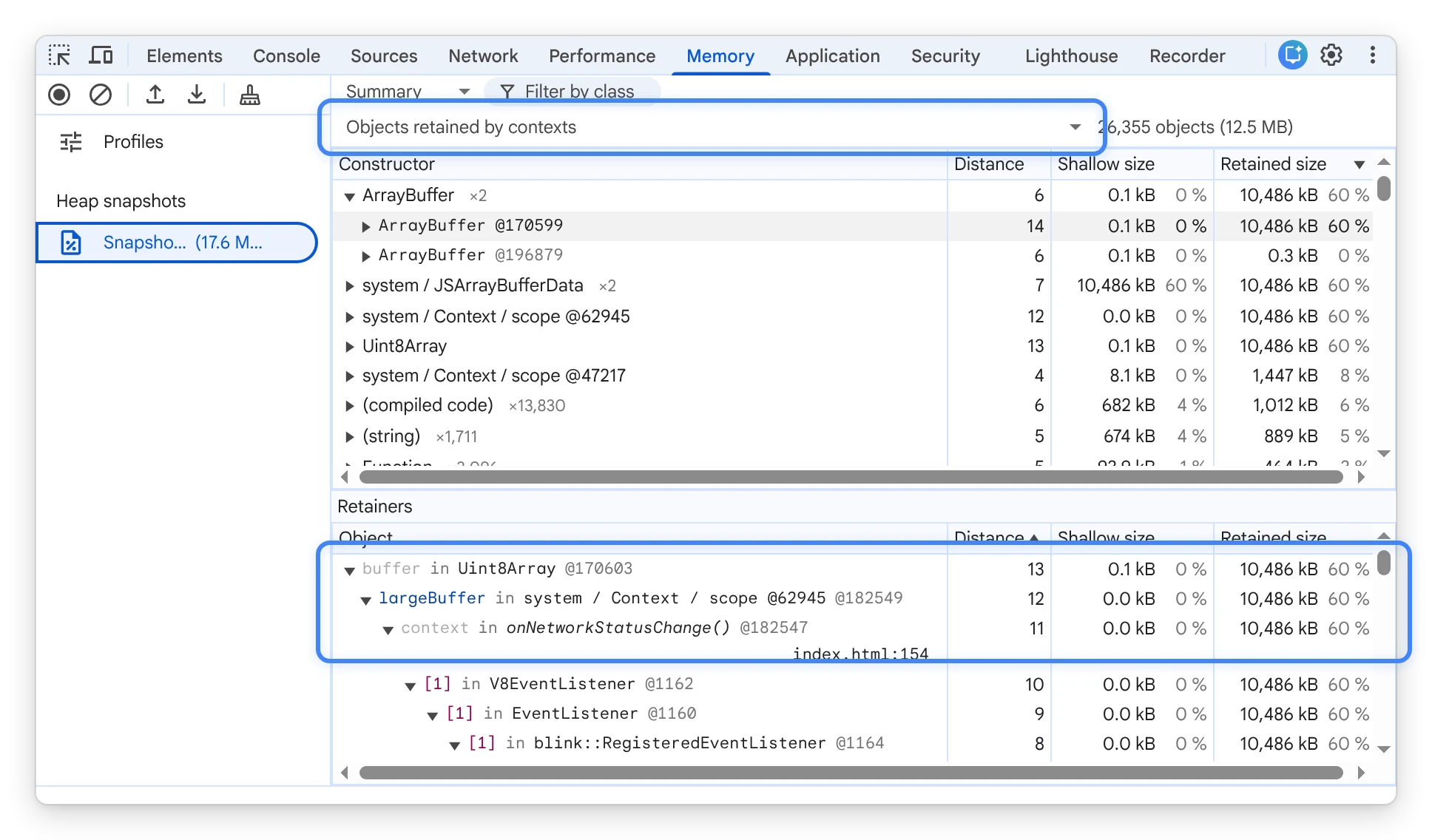Click the filter funnel icon
1432x840 pixels.
(x=507, y=92)
